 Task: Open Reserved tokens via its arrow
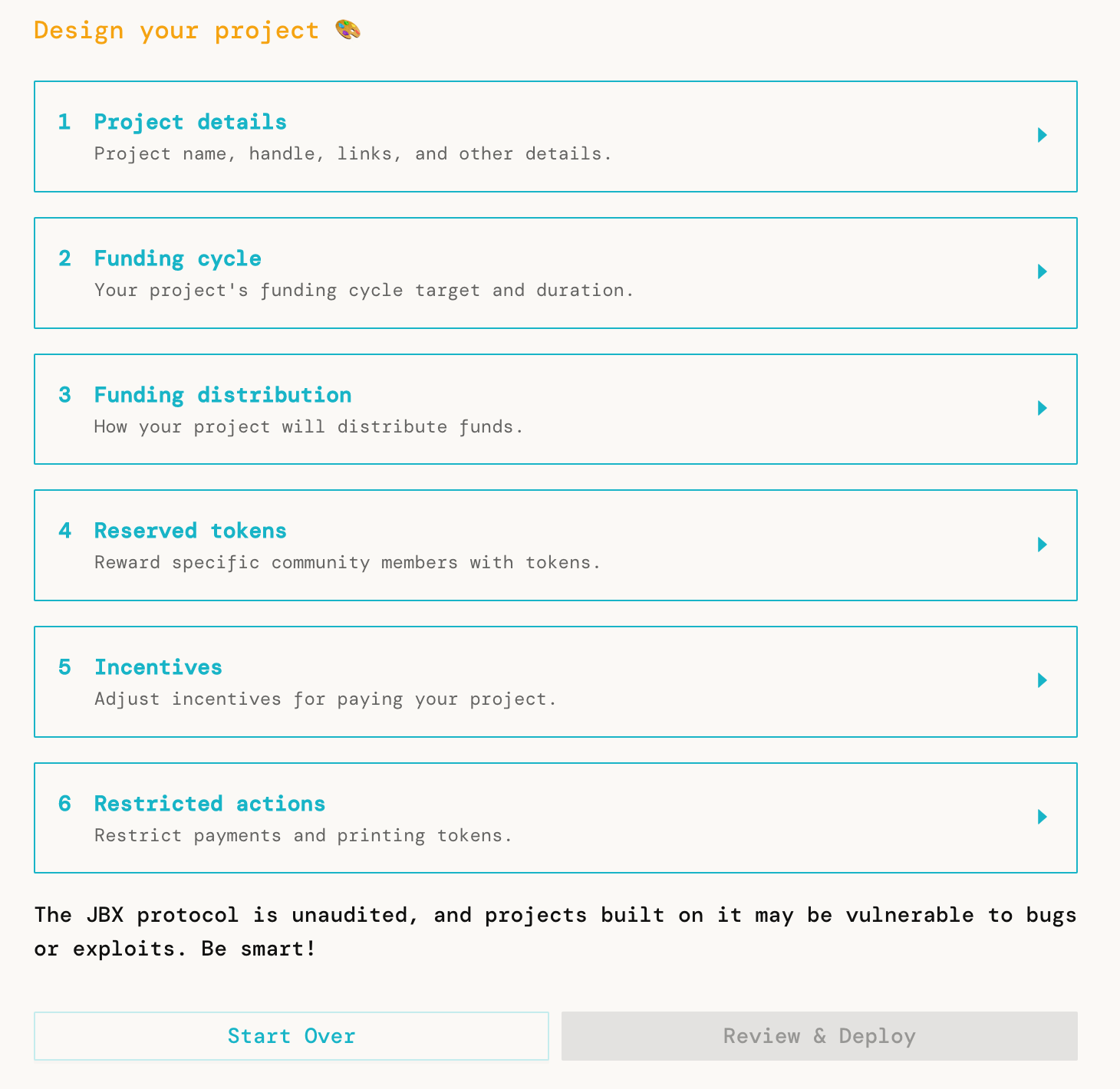(1042, 544)
